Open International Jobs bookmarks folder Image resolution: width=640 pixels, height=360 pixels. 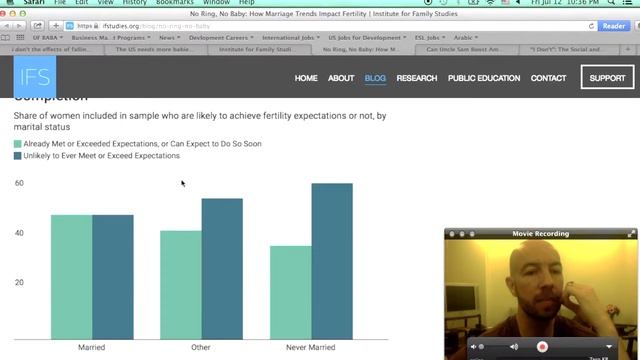tap(291, 38)
